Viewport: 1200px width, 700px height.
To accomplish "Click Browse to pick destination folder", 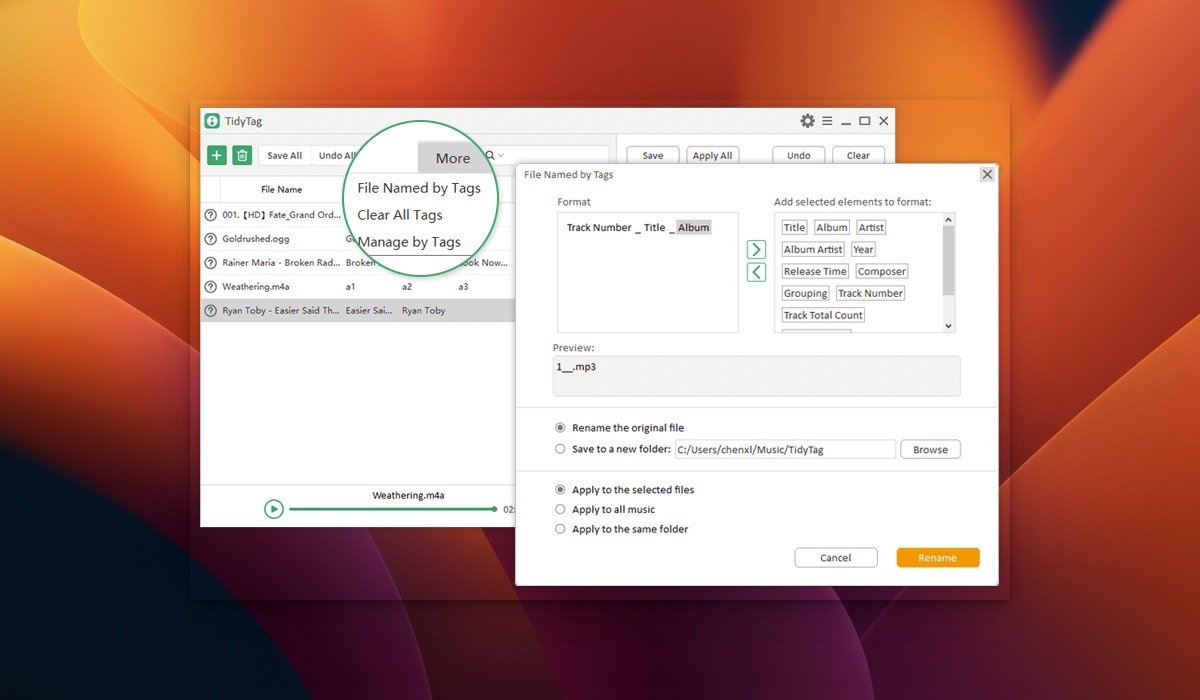I will 930,450.
